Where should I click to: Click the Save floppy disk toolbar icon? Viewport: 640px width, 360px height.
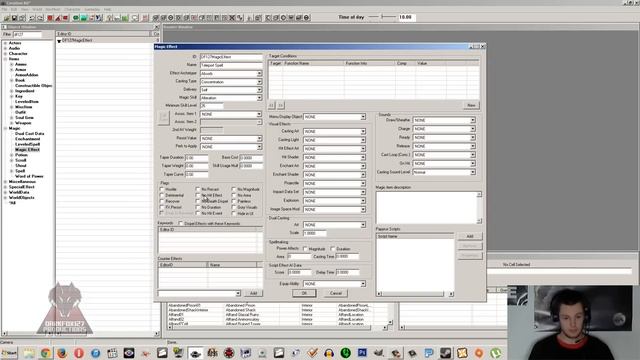[14, 18]
